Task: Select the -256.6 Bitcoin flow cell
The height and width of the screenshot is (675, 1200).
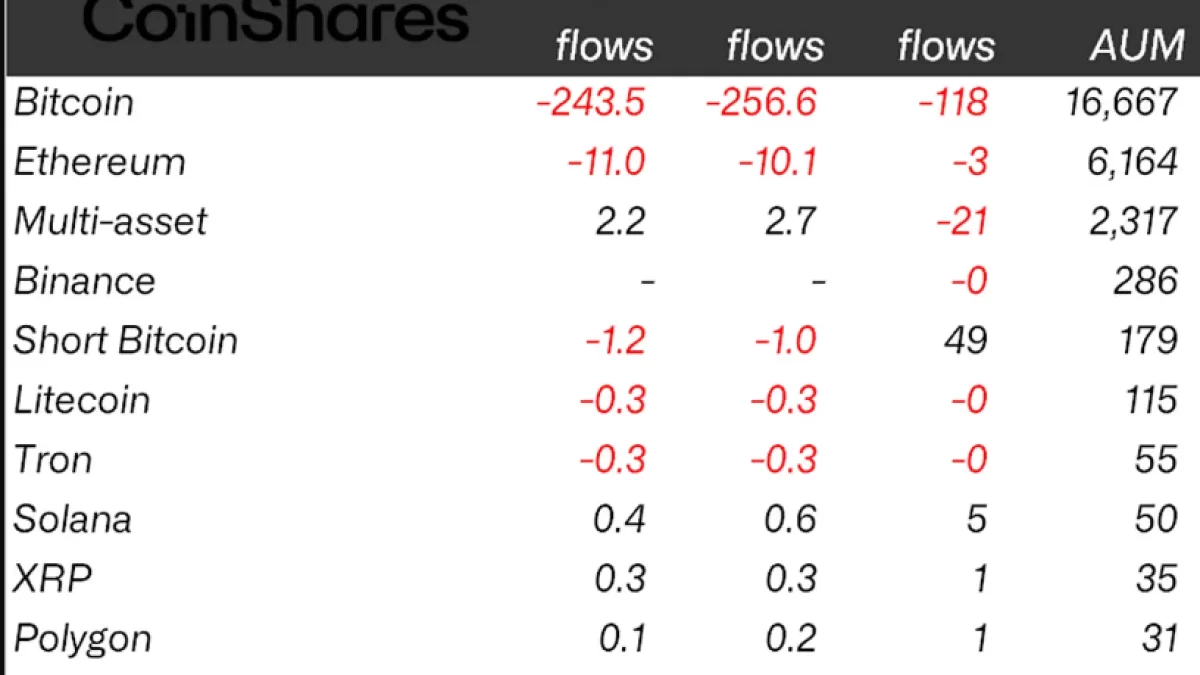Action: (761, 102)
